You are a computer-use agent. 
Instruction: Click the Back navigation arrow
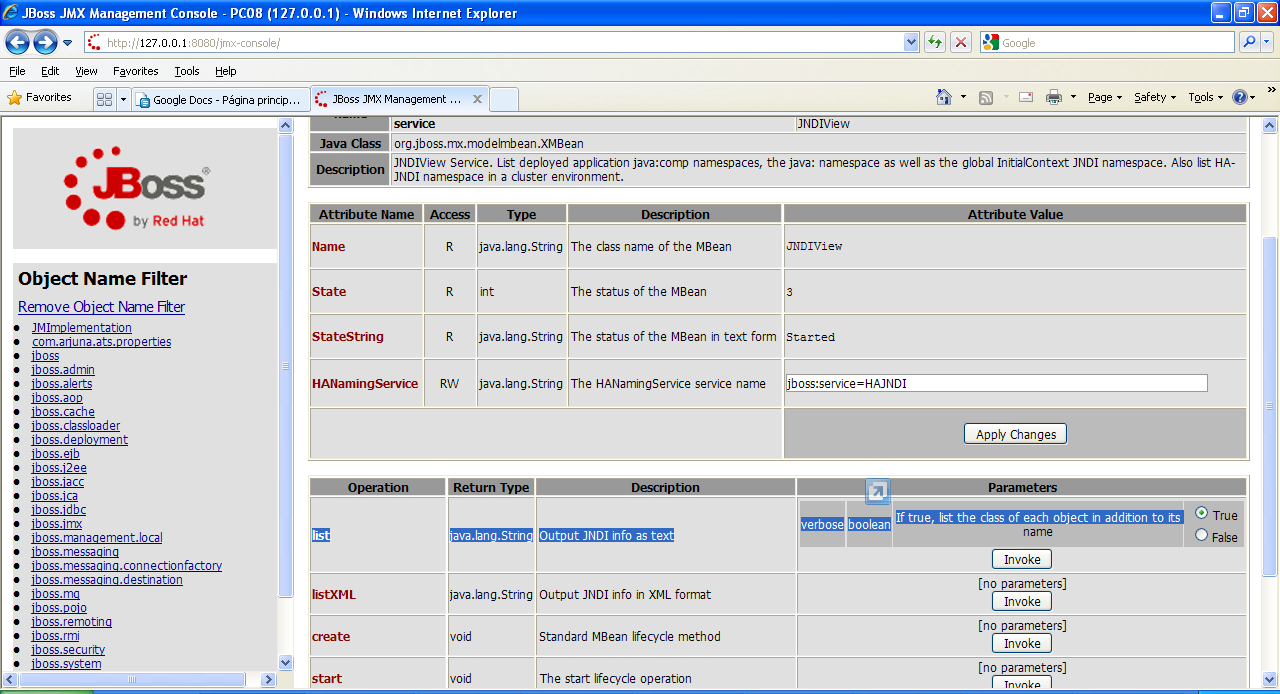click(17, 41)
